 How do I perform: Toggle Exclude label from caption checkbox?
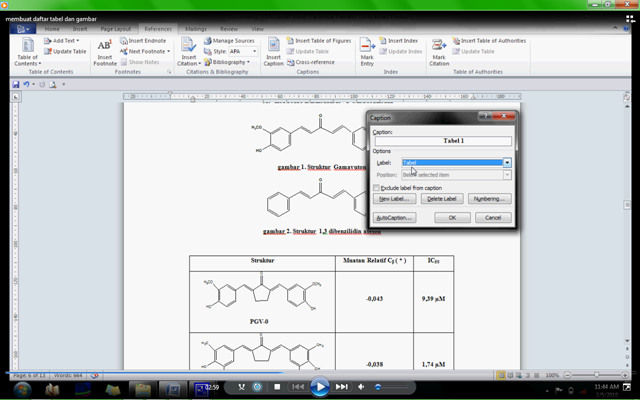(376, 188)
